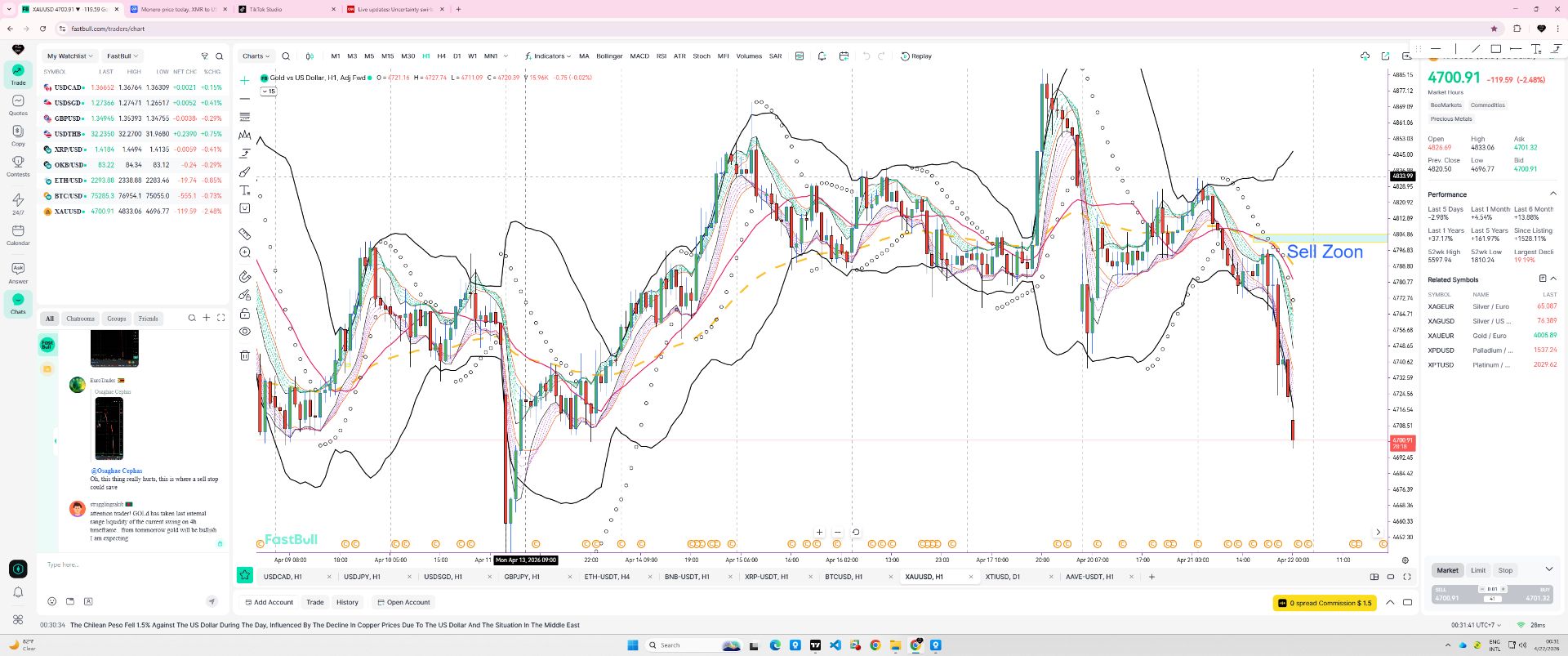Toggle the lock drawings tool

click(244, 314)
